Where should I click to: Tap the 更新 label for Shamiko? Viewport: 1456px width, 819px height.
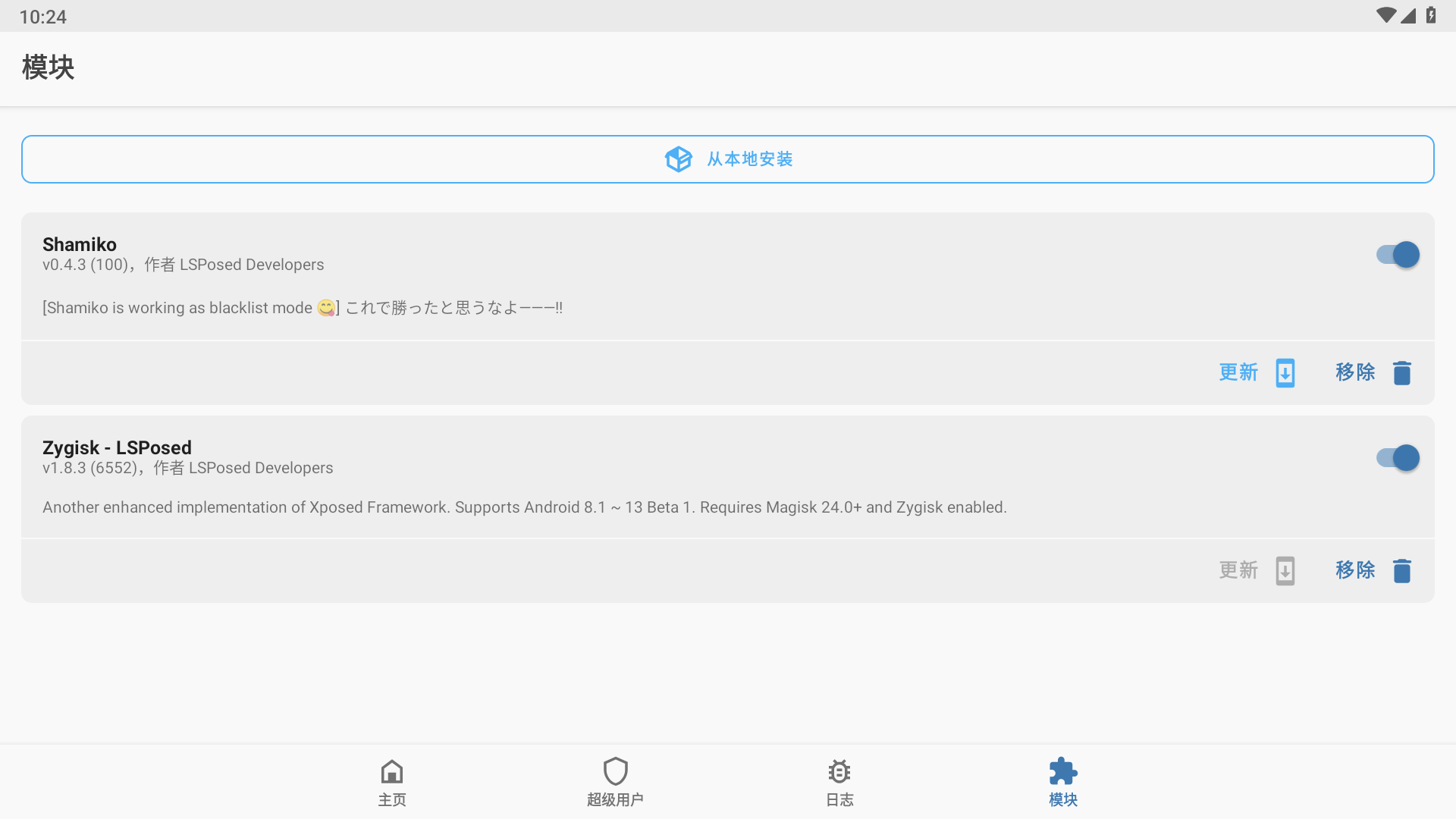tap(1238, 372)
